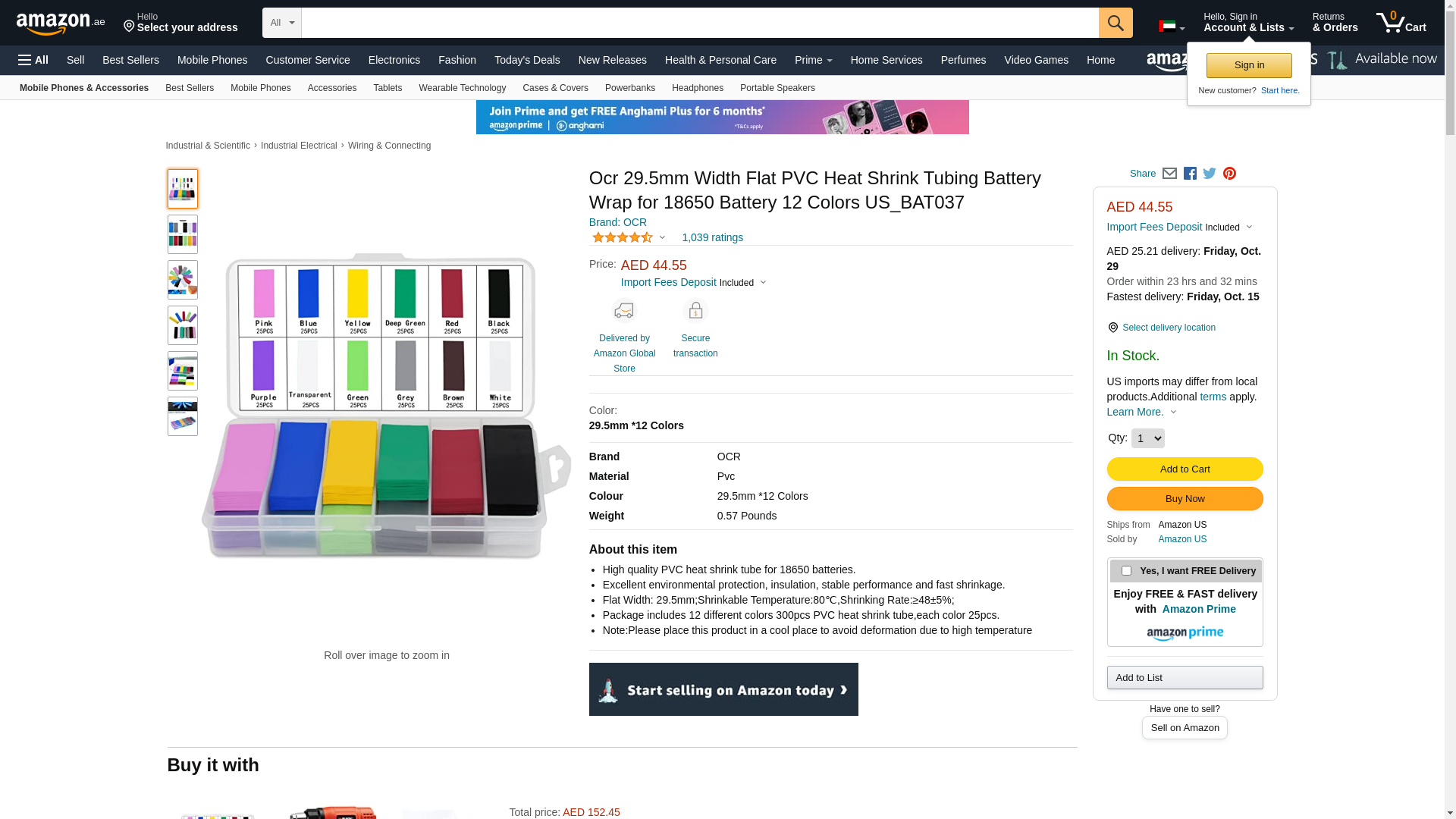Click the UAE flag language selector
The image size is (1456, 819).
pos(1171,27)
